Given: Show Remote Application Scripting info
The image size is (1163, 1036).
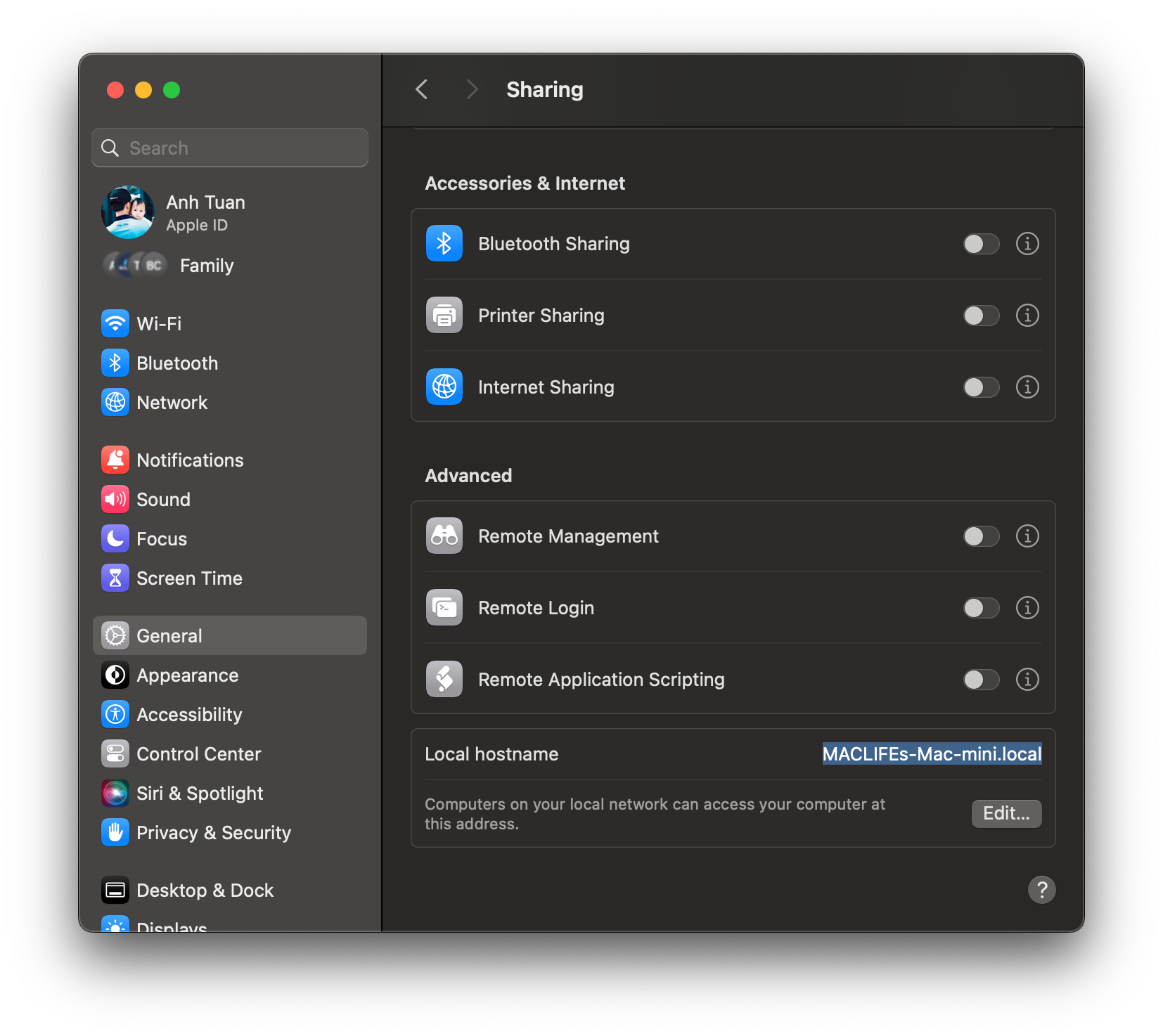Looking at the screenshot, I should pos(1027,680).
